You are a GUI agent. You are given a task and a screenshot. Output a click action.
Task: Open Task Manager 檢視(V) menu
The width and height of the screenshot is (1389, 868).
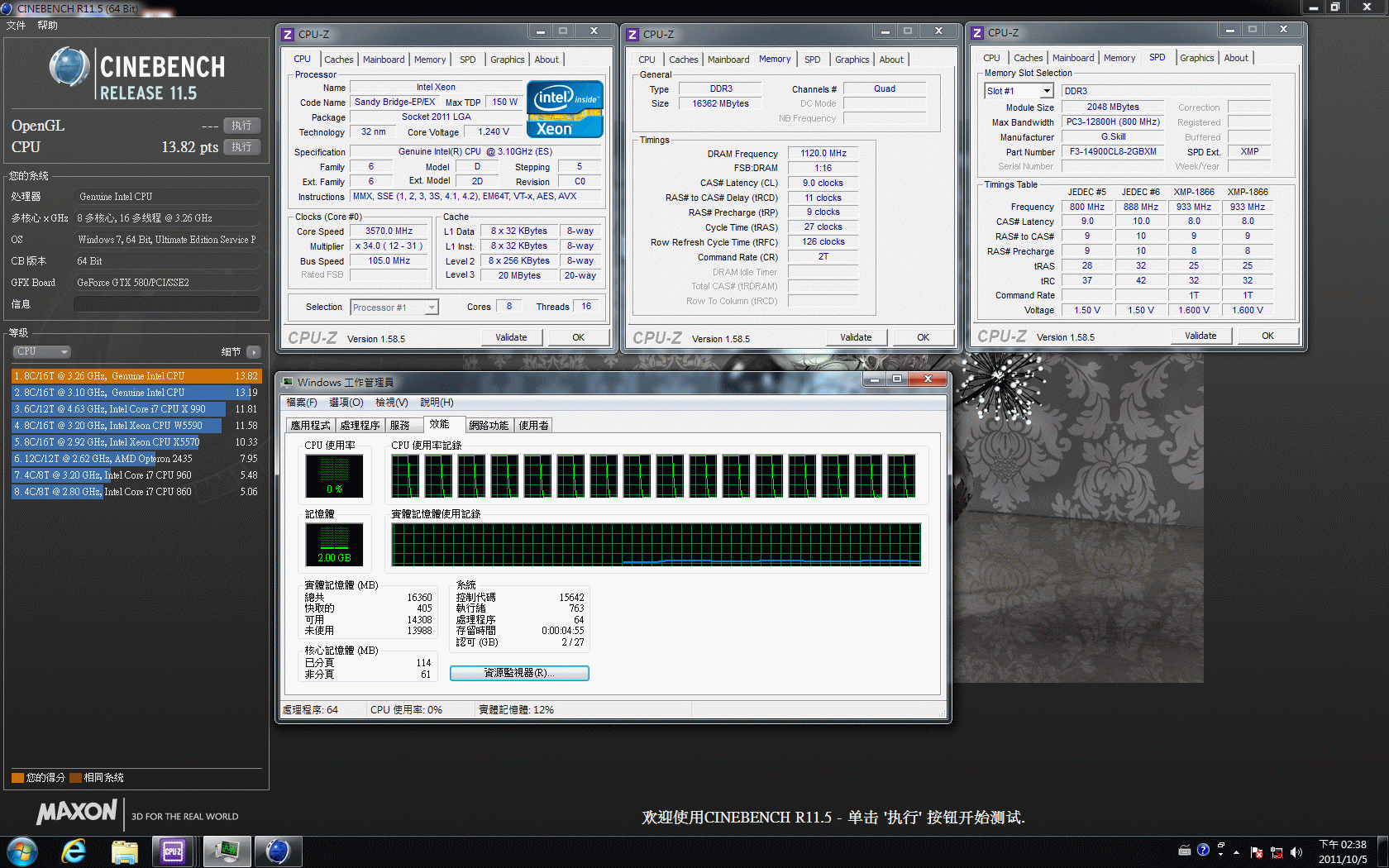(x=392, y=403)
